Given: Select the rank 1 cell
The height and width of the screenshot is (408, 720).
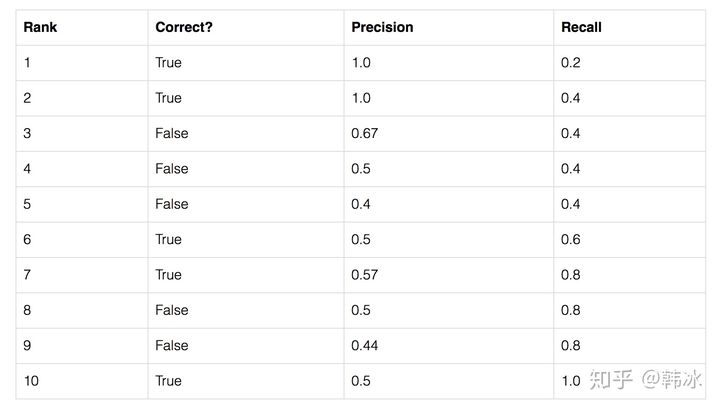Looking at the screenshot, I should pos(27,62).
